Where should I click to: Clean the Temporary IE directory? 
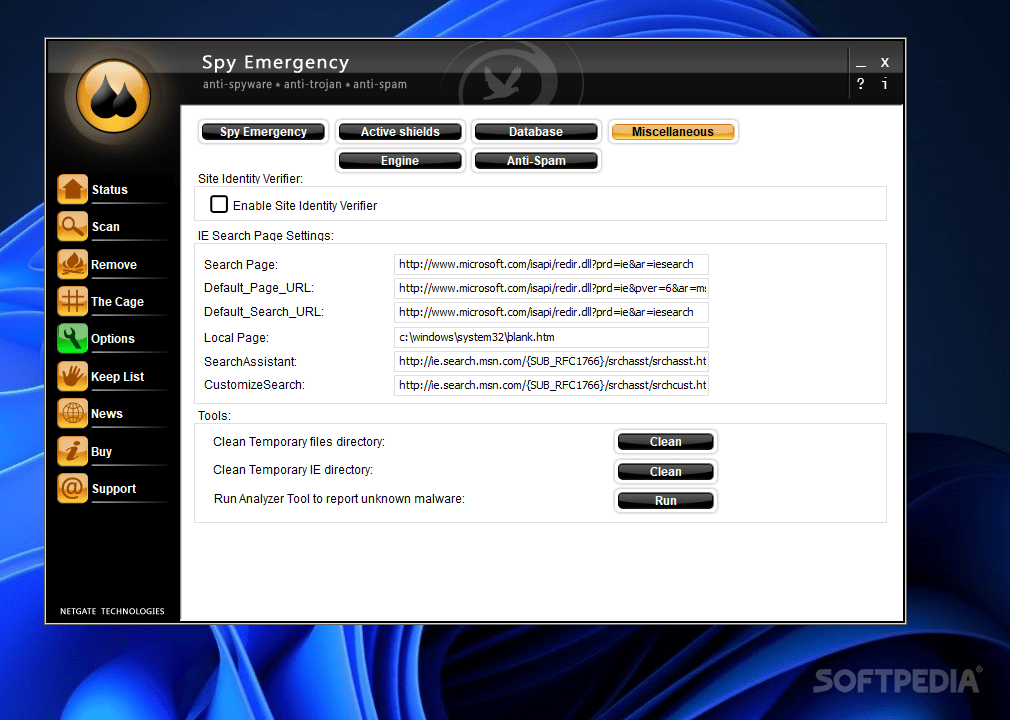pyautogui.click(x=665, y=471)
